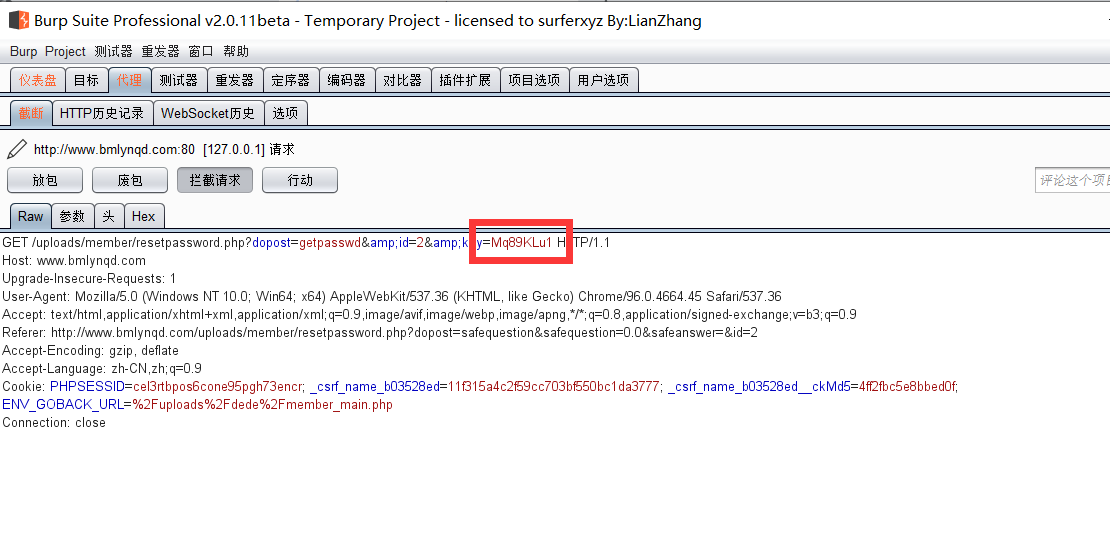Click the 废包 drop button
Screen dimensions: 1110x540
point(130,180)
